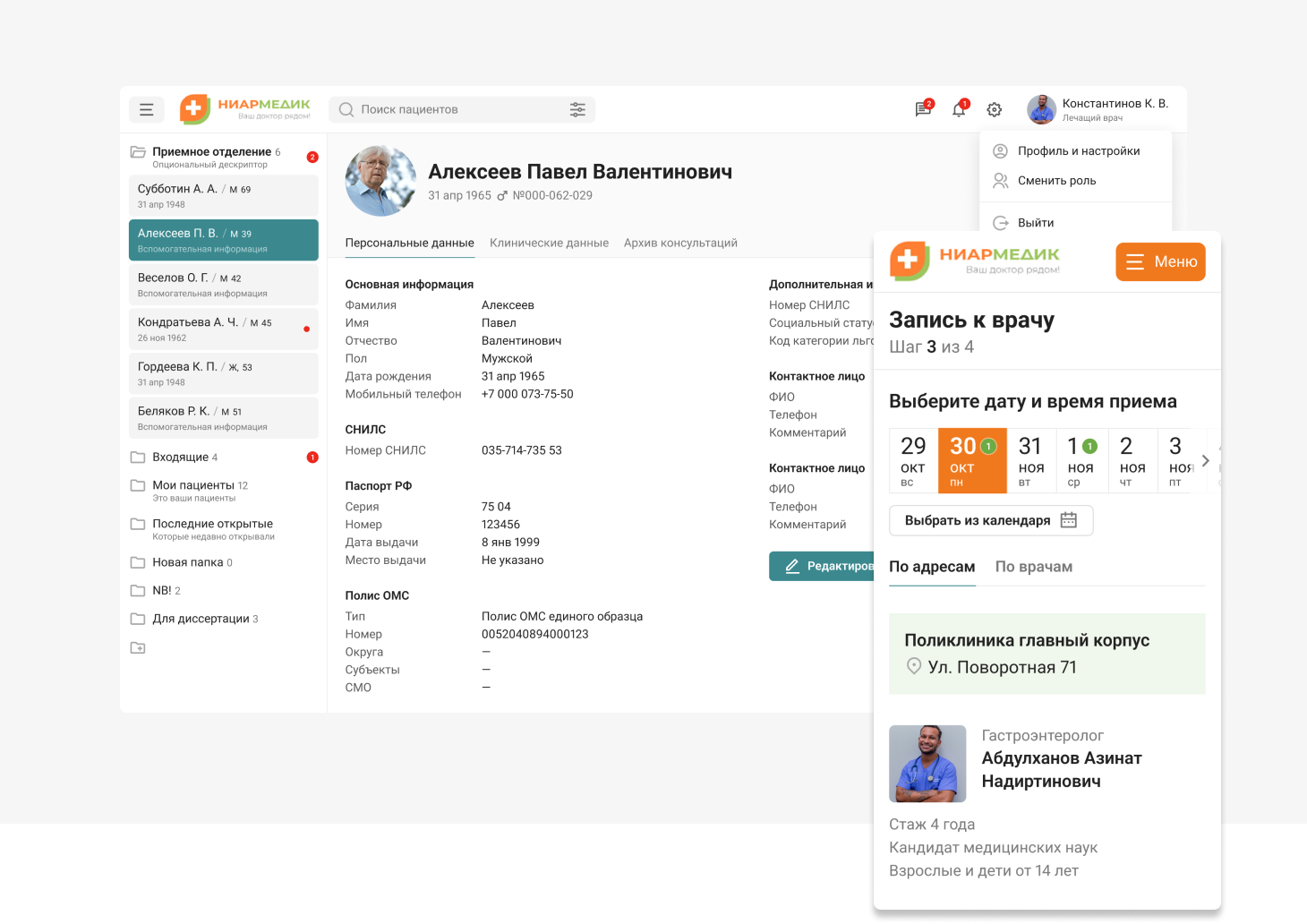
Task: Select Поликлиника главный корпус address card
Action: [1047, 654]
